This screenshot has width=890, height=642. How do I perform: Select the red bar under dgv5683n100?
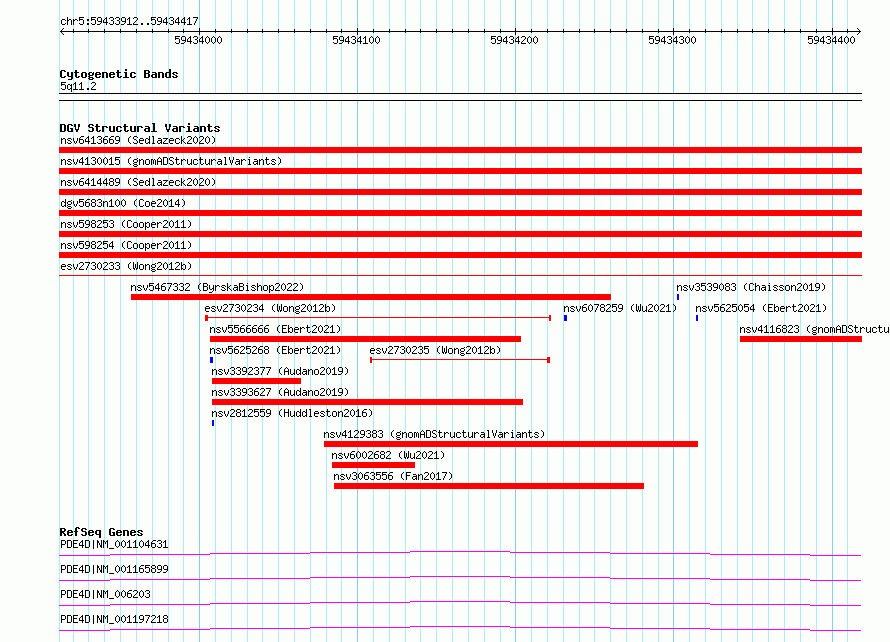460,213
